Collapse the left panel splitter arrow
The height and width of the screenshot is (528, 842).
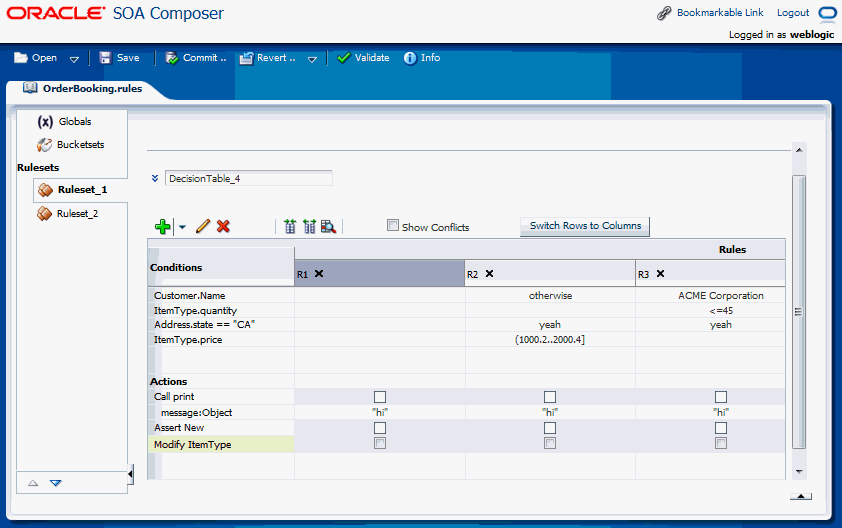tap(130, 474)
